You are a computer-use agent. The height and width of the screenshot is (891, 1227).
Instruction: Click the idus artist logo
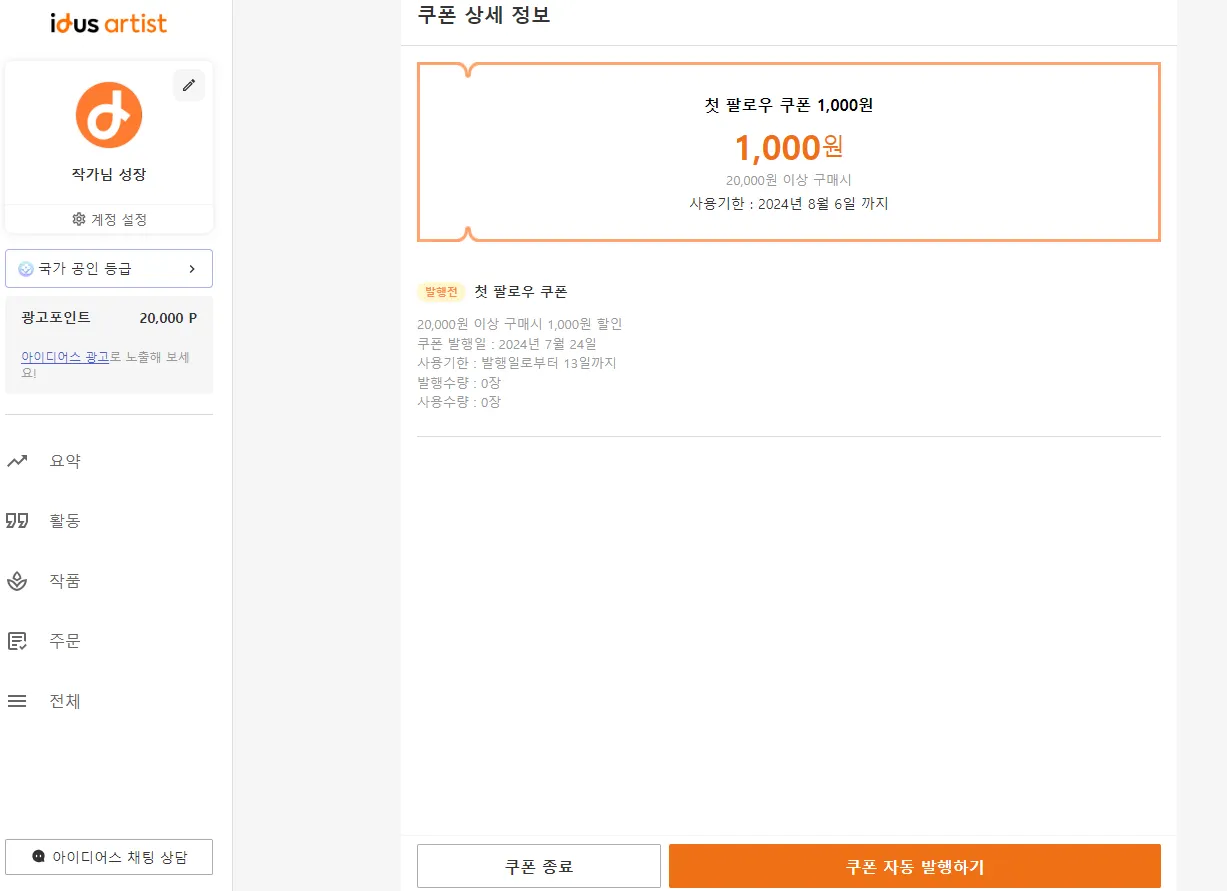(x=109, y=23)
